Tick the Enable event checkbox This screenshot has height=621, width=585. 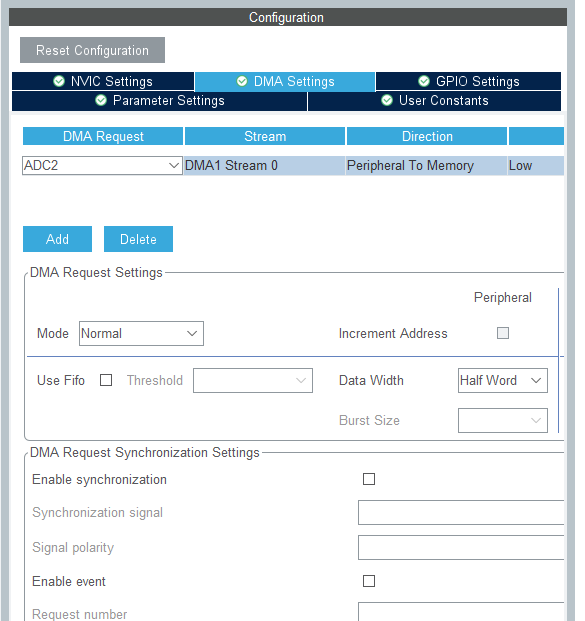(x=369, y=581)
